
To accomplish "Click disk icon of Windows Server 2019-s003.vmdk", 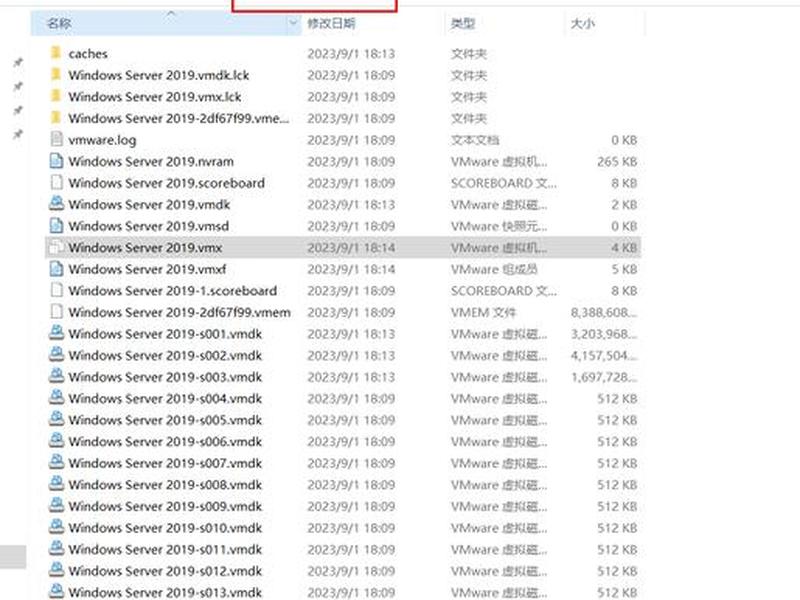I will tap(57, 376).
